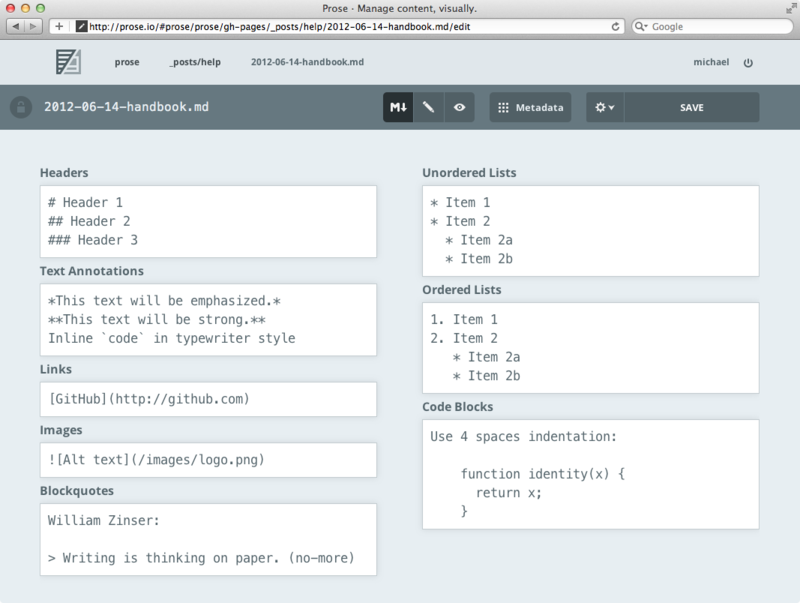800x603 pixels.
Task: Click the 'return x;' code line
Action: click(x=509, y=493)
